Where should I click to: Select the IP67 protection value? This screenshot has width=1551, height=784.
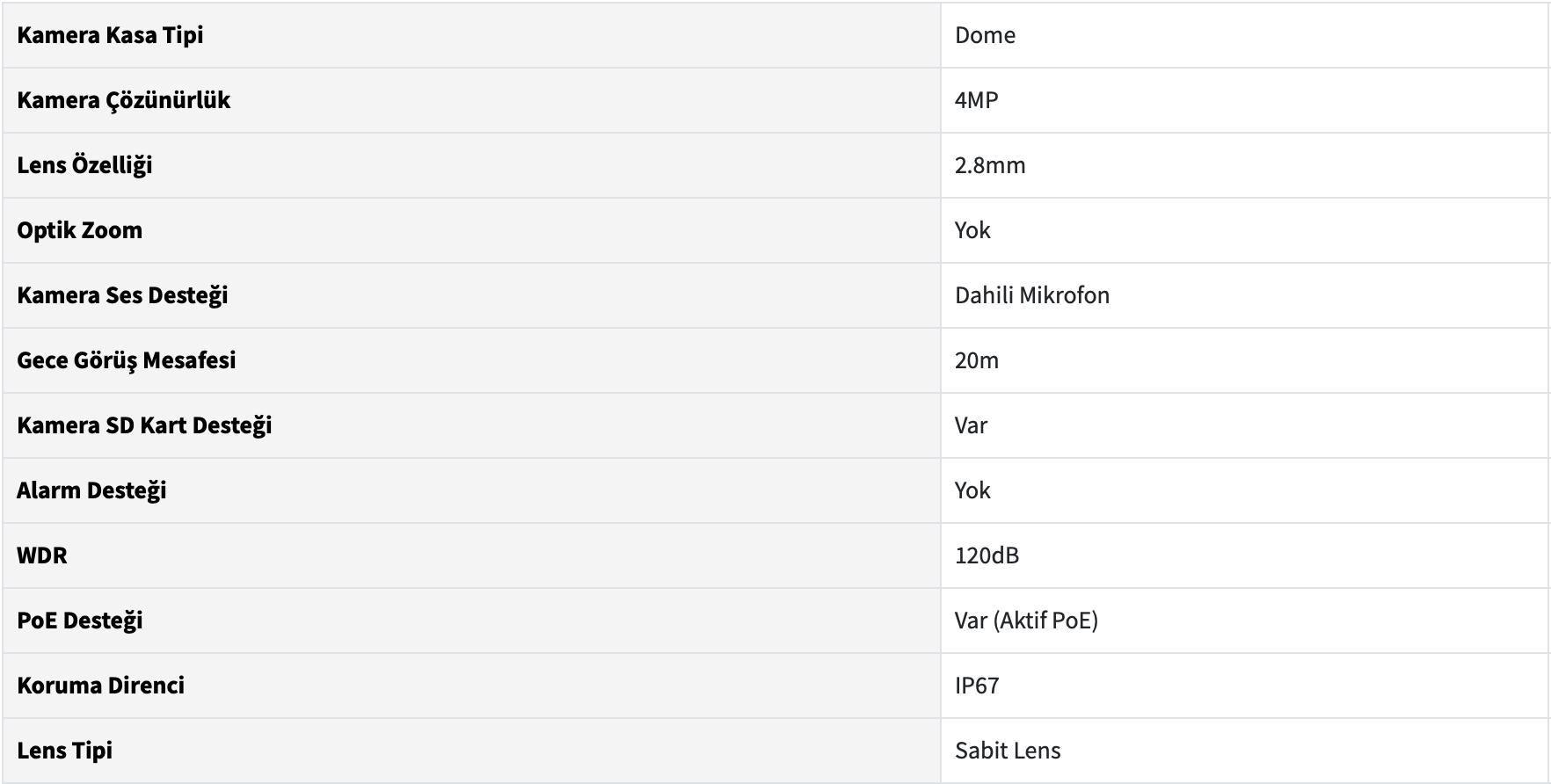977,686
